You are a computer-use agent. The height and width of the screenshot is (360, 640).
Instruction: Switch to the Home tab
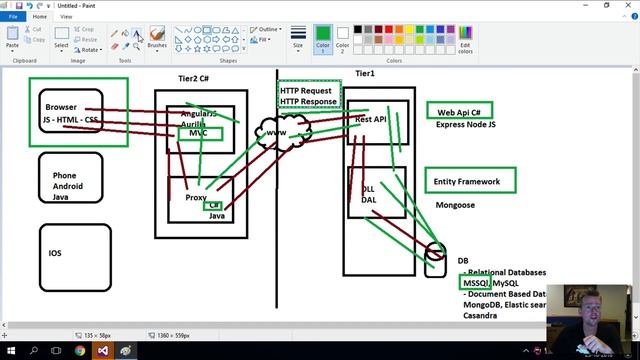click(40, 17)
